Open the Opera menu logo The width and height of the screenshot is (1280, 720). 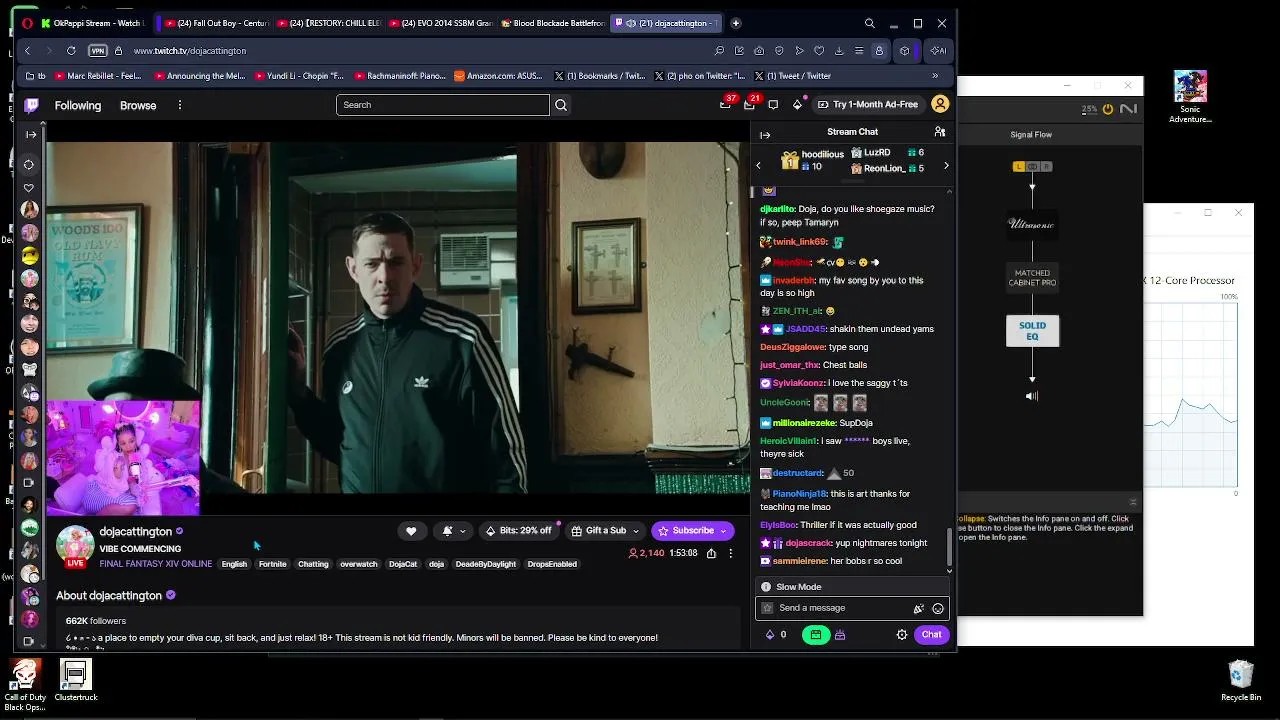pyautogui.click(x=27, y=23)
